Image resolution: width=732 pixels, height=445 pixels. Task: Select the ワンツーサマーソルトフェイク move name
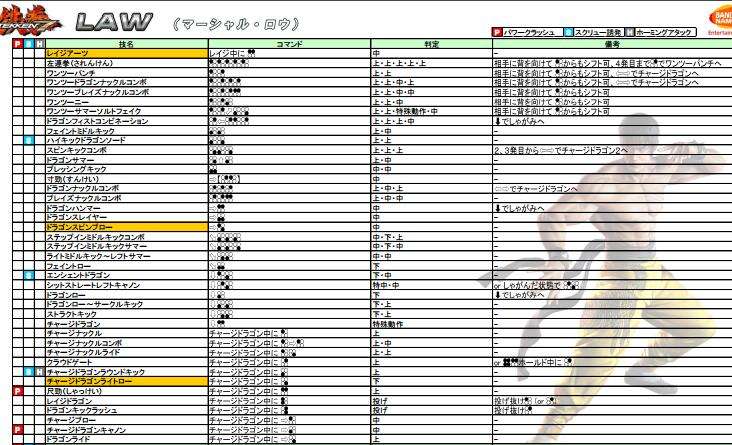(93, 111)
